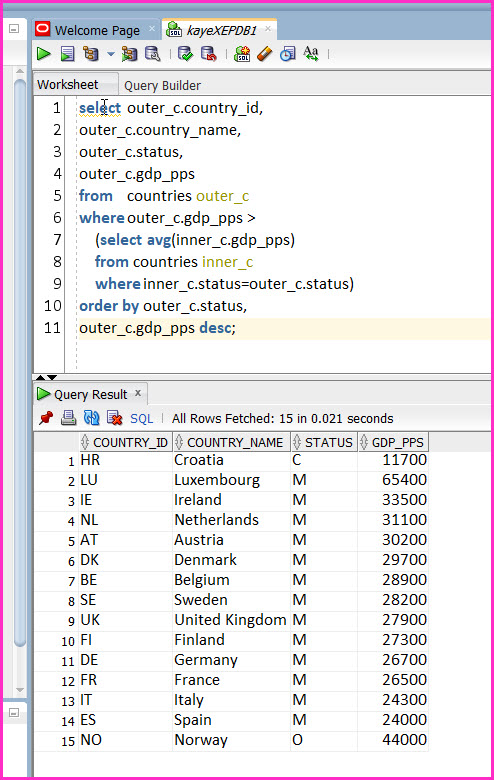Click the Run Script icon
This screenshot has width=494, height=780.
[67, 53]
